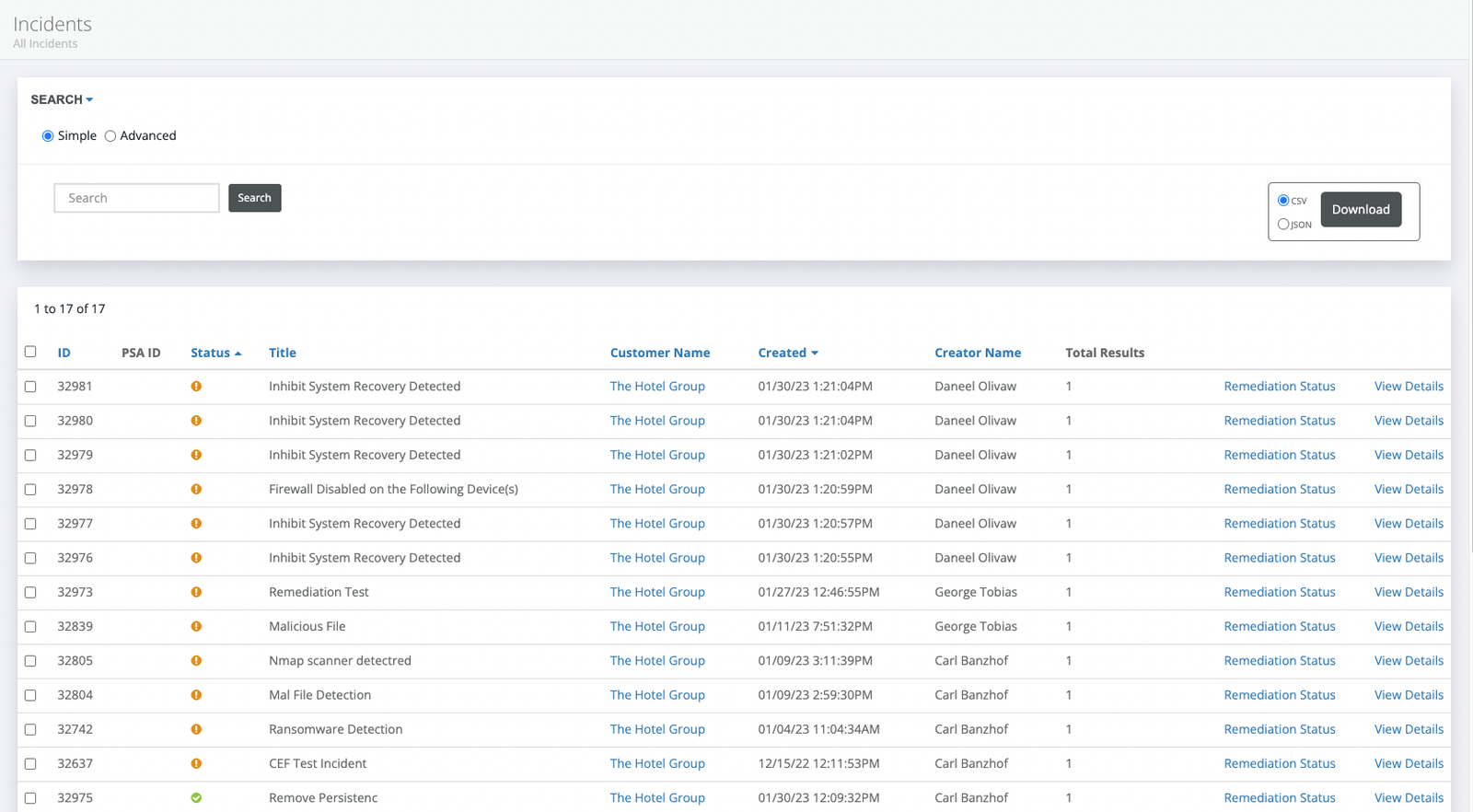This screenshot has height=812, width=1473.
Task: Click orange status icon for incident 32976
Action: (196, 558)
